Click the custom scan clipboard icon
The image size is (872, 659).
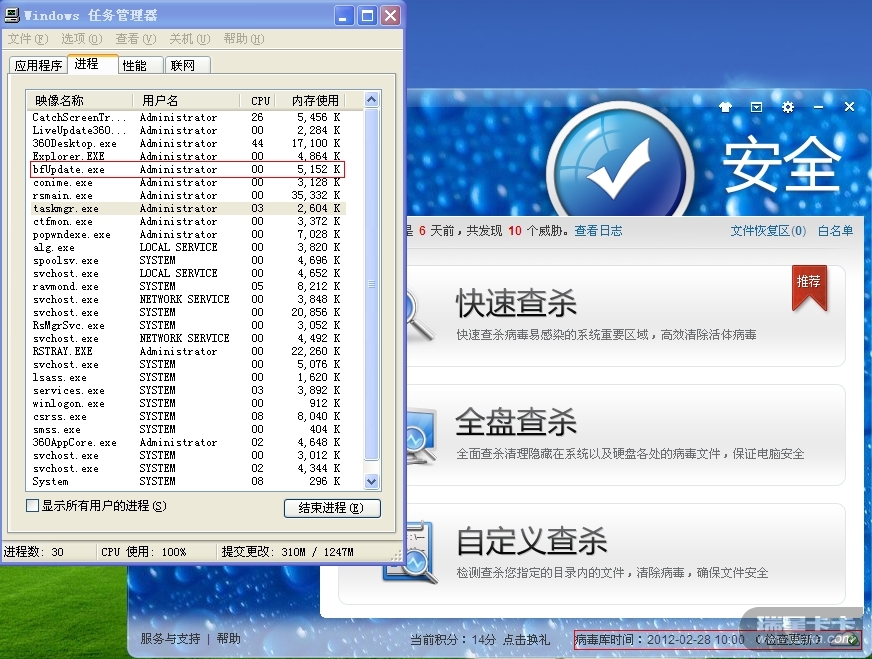(410, 552)
